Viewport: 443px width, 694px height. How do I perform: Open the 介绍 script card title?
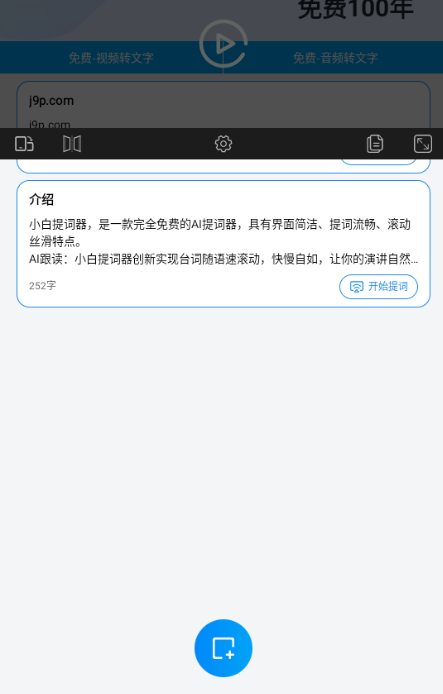42,200
